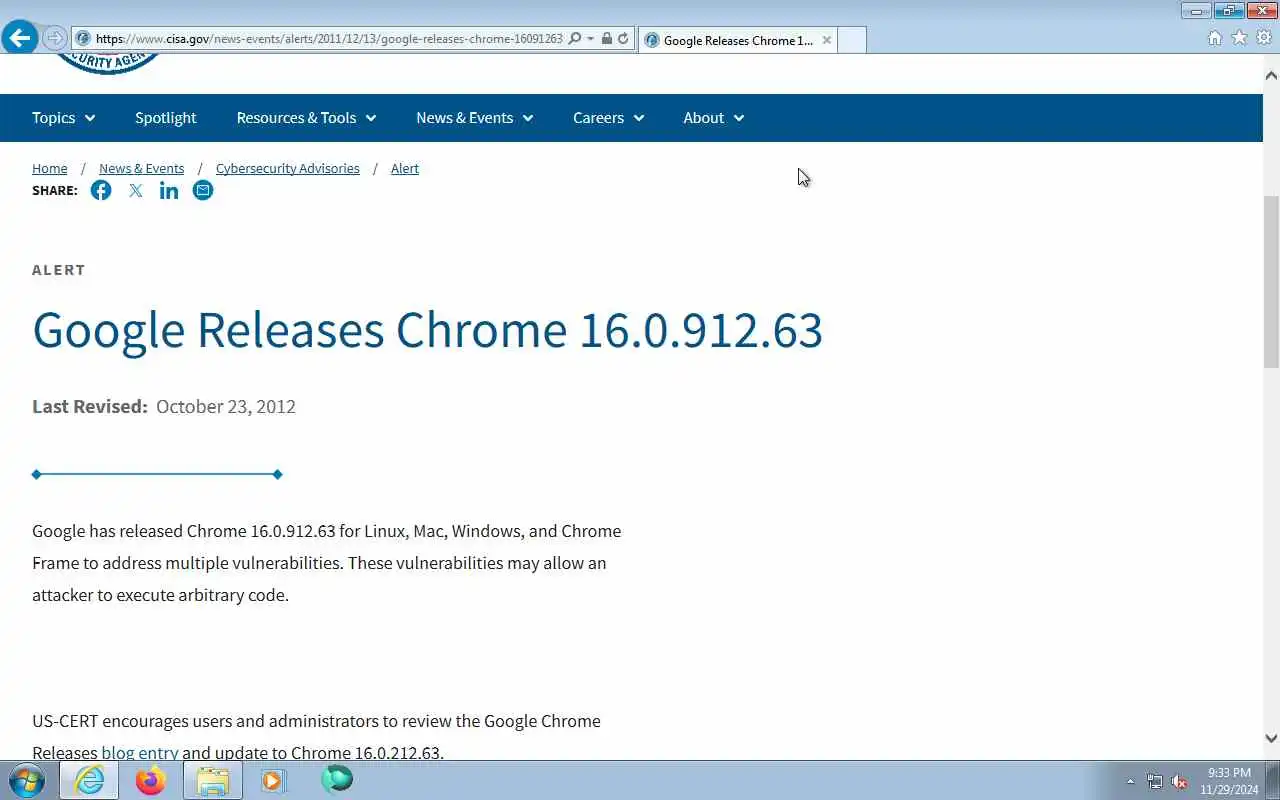Click the muted volume tray icon
Image resolution: width=1280 pixels, height=800 pixels.
pos(1179,781)
